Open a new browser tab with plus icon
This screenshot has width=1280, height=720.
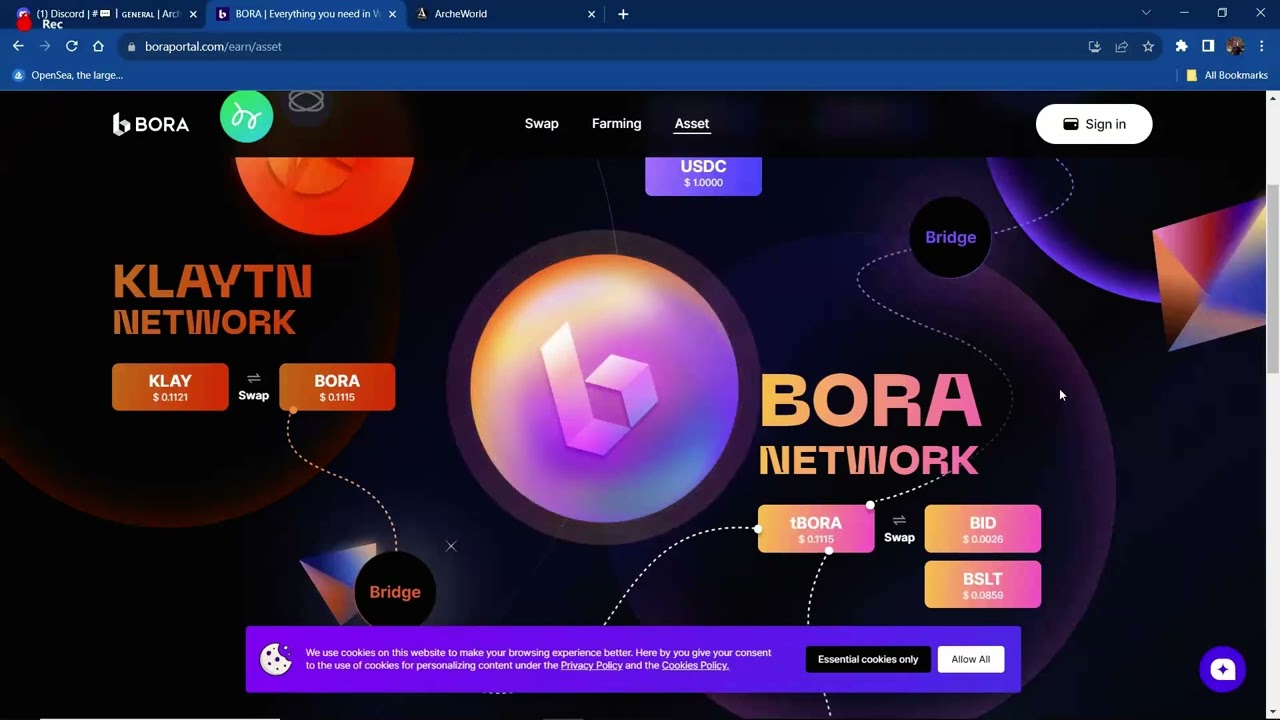[x=623, y=14]
